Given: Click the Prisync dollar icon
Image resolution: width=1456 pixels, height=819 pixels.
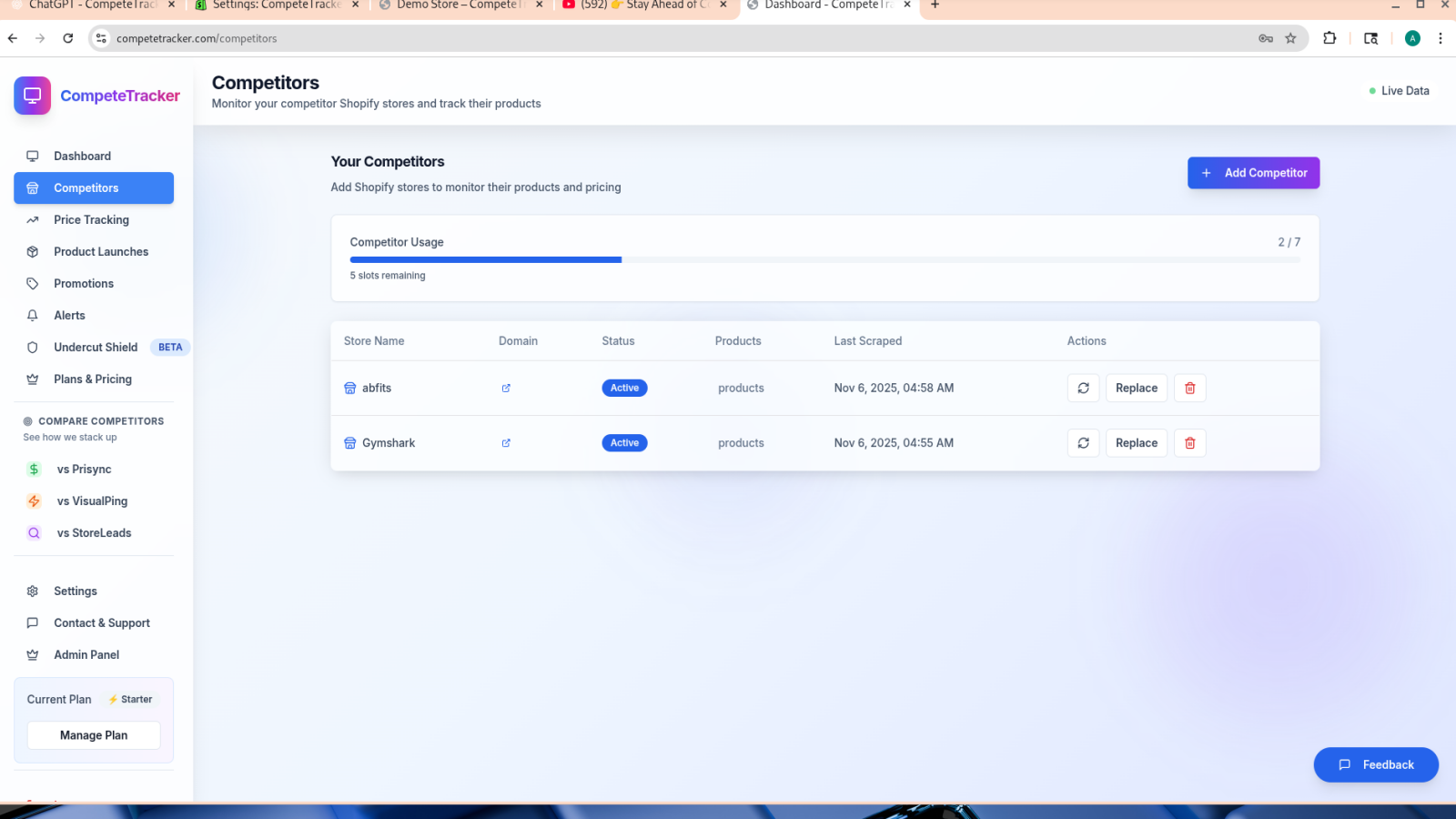Looking at the screenshot, I should point(34,469).
